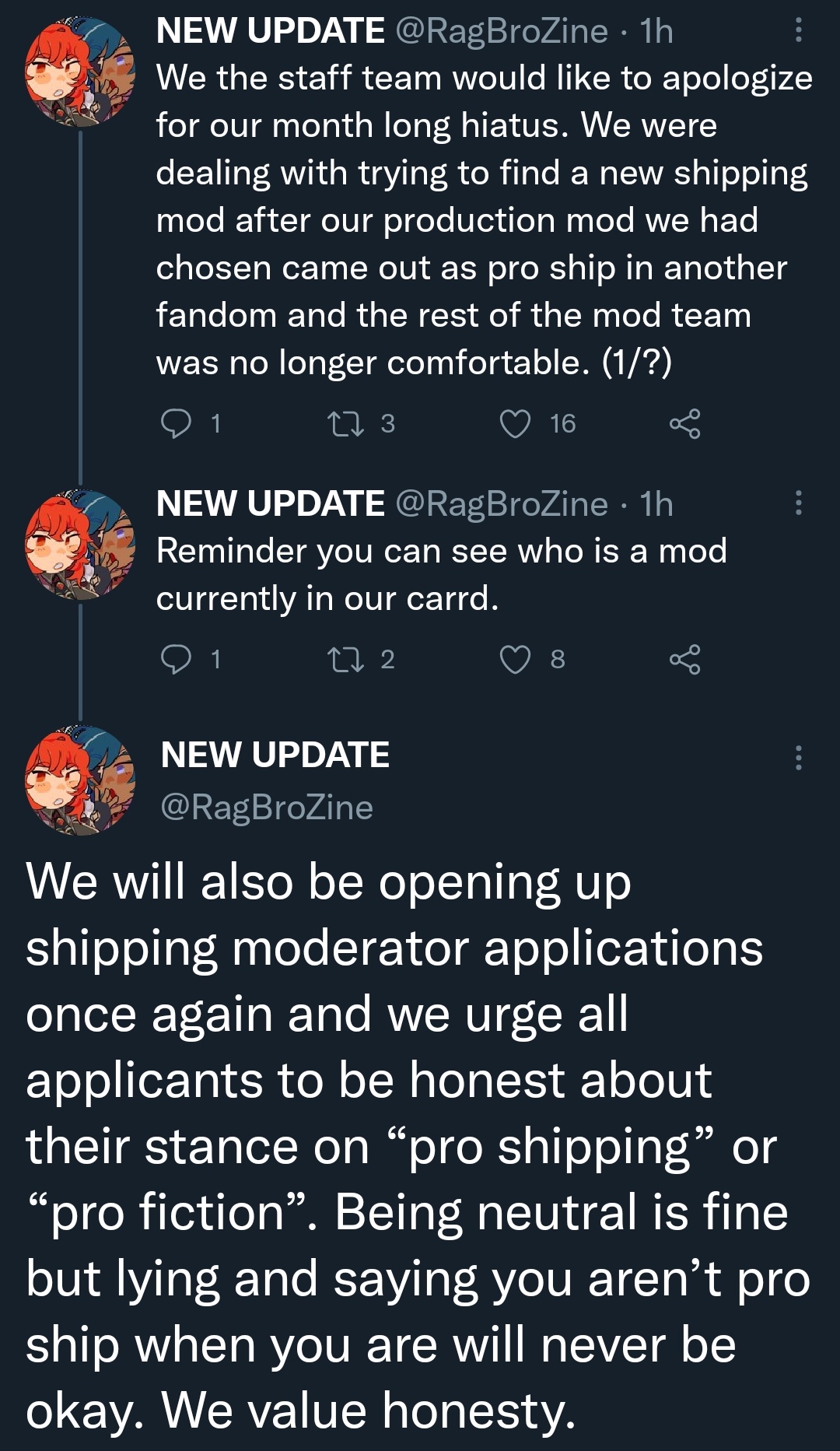Like the carrd reminder tweet with 8 likes

click(515, 660)
